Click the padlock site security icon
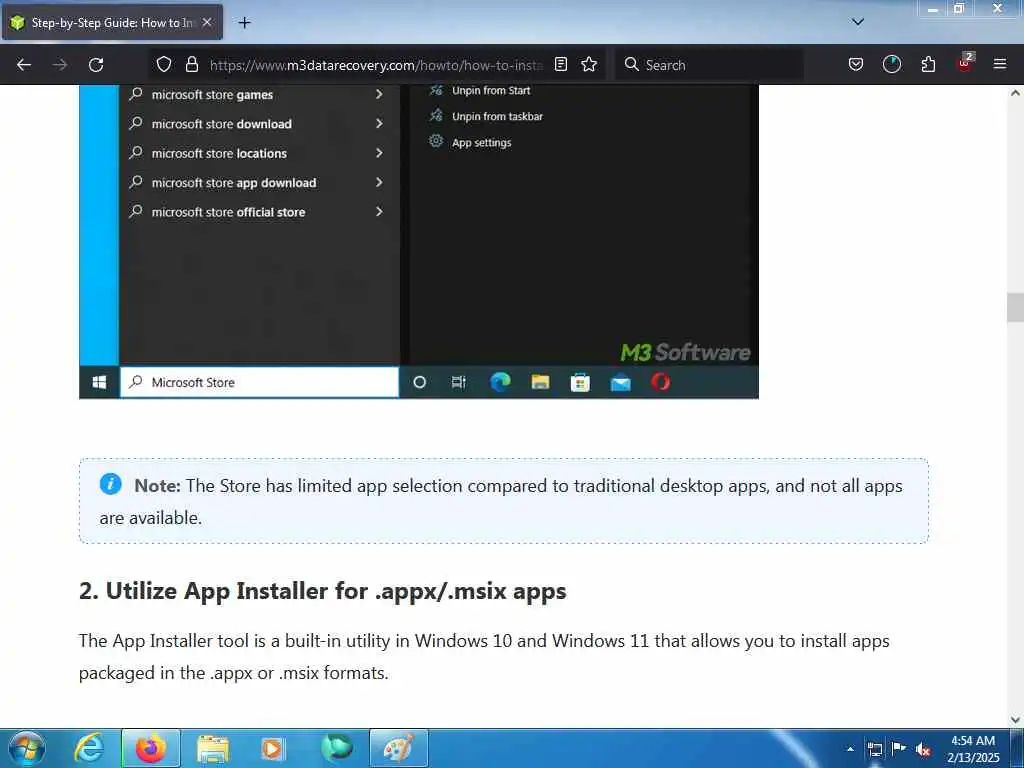The width and height of the screenshot is (1024, 768). coord(191,65)
